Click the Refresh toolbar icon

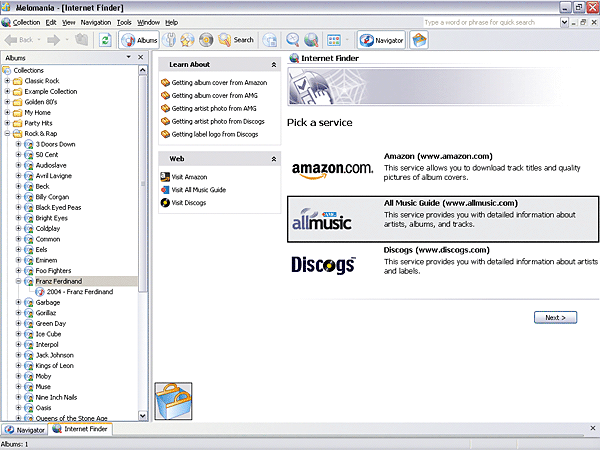[x=105, y=40]
